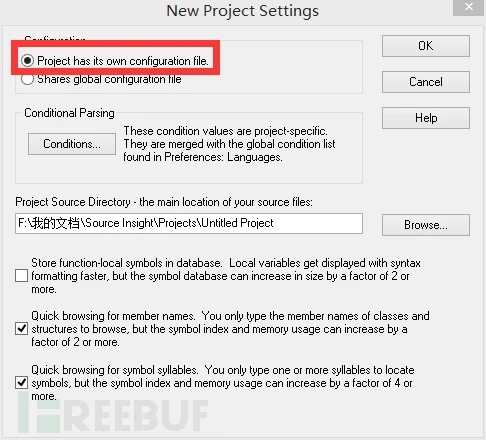
Task: Select the Shares global configuration radio circle
Action: pyautogui.click(x=27, y=79)
